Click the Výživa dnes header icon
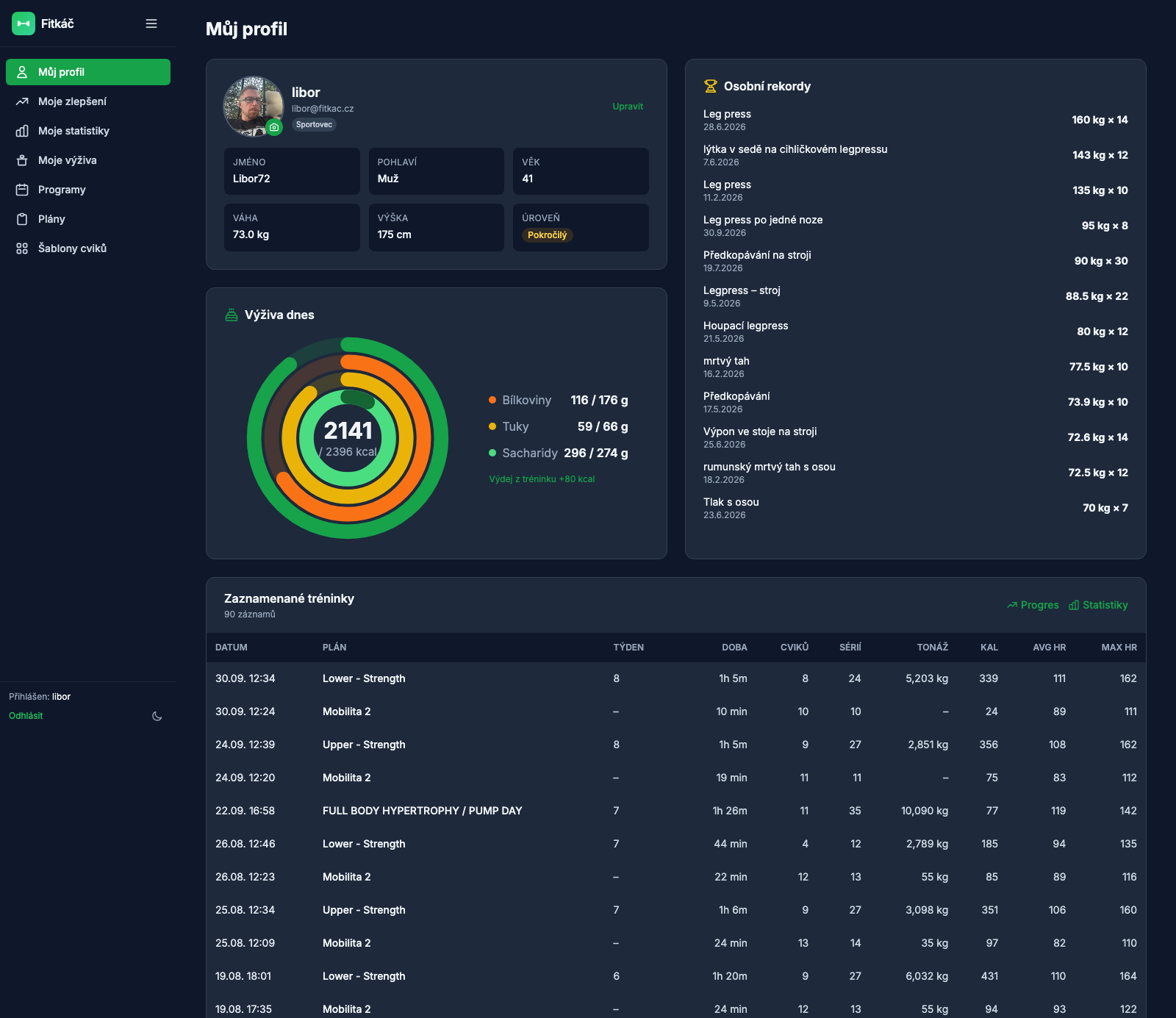 point(232,315)
